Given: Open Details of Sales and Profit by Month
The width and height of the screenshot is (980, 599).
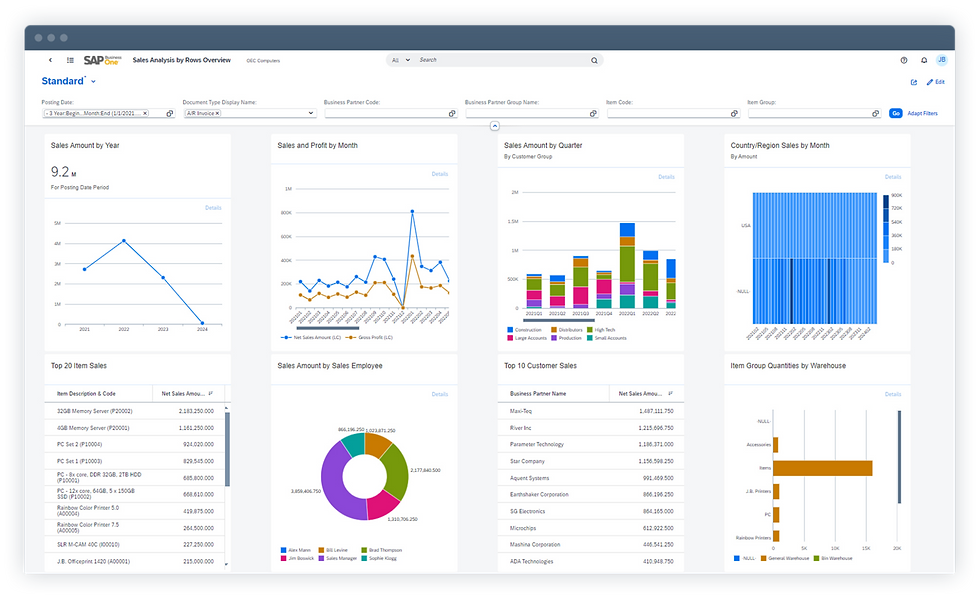Looking at the screenshot, I should tap(440, 176).
